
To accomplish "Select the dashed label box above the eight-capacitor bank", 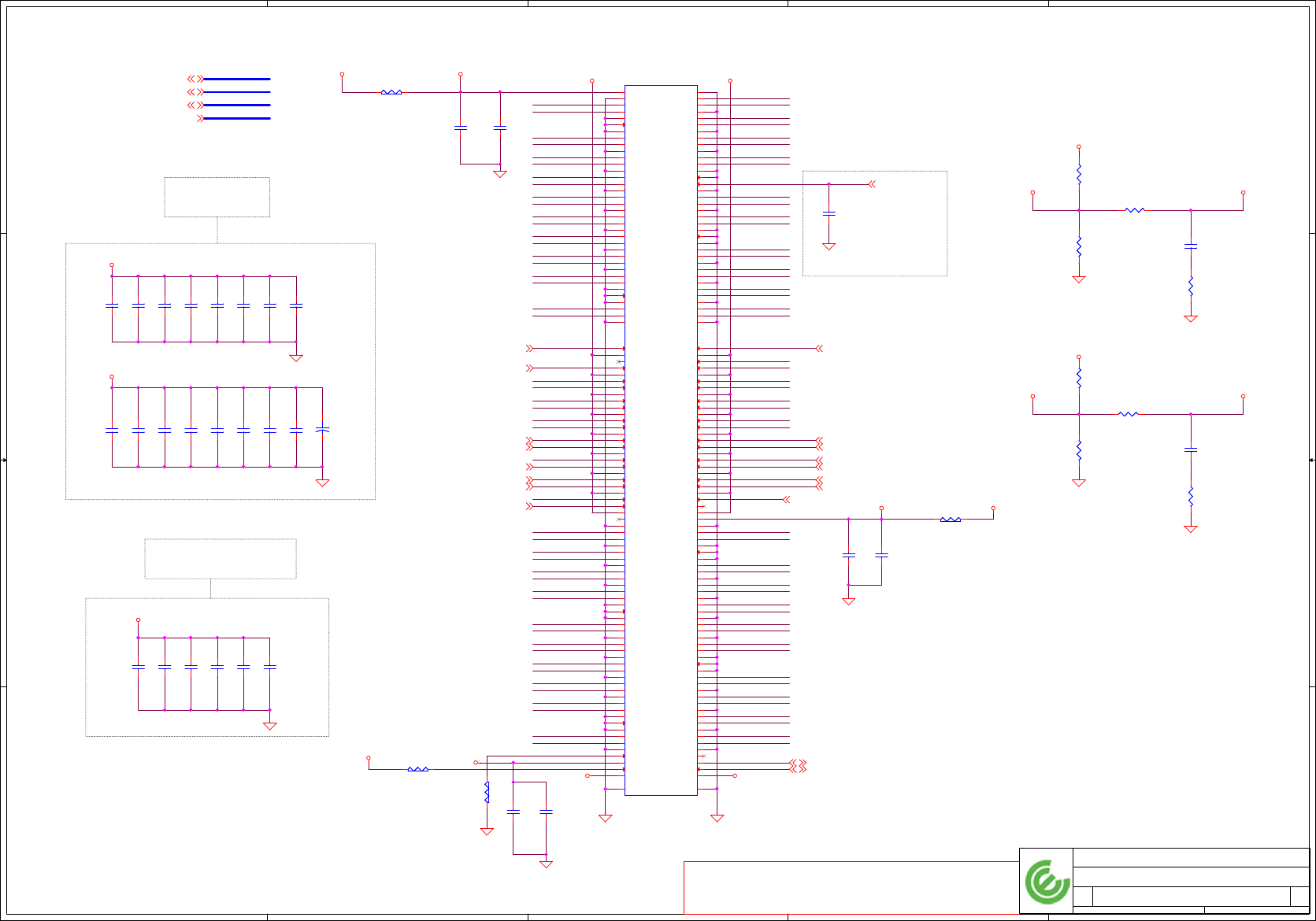I will click(x=217, y=197).
